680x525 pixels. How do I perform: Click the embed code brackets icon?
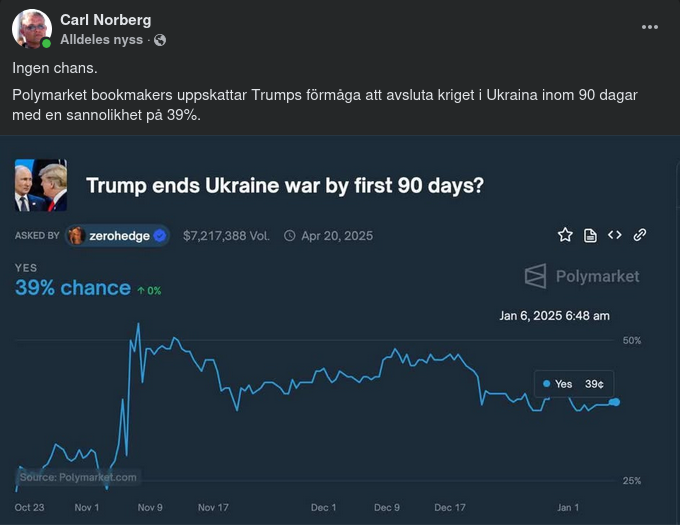click(615, 235)
